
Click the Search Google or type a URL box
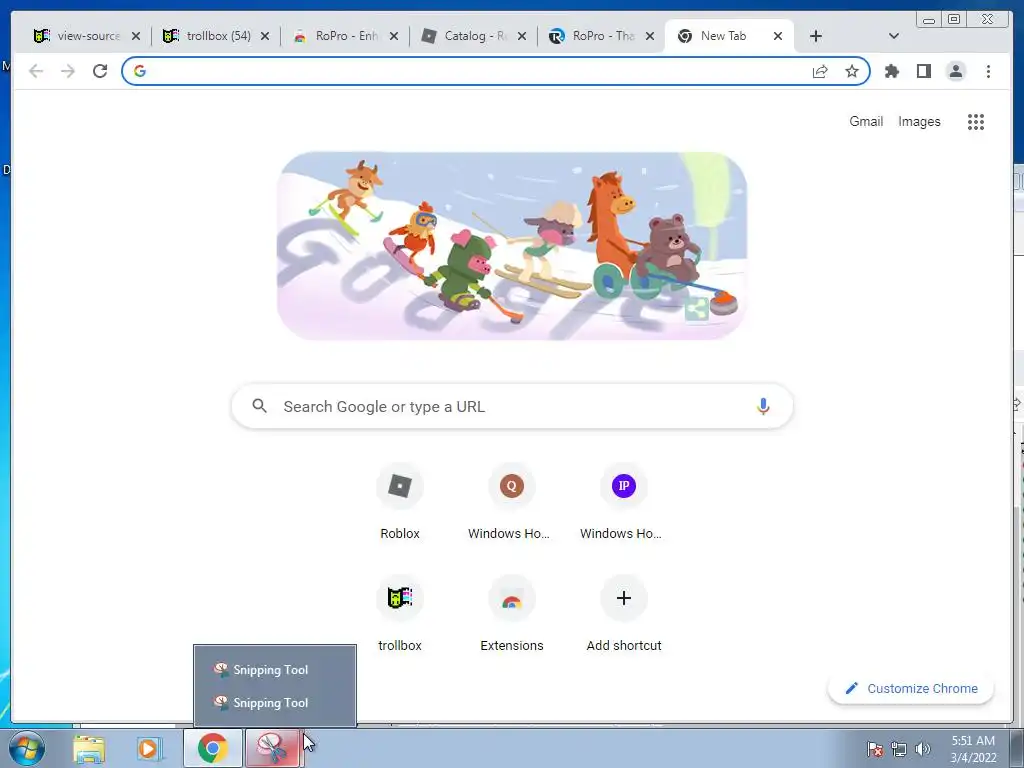click(x=512, y=406)
